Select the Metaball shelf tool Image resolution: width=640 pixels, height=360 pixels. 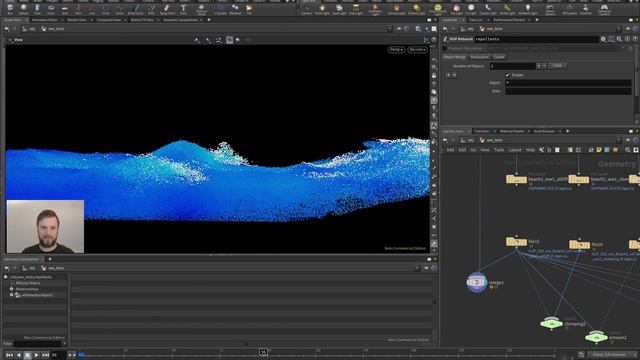coord(235,9)
